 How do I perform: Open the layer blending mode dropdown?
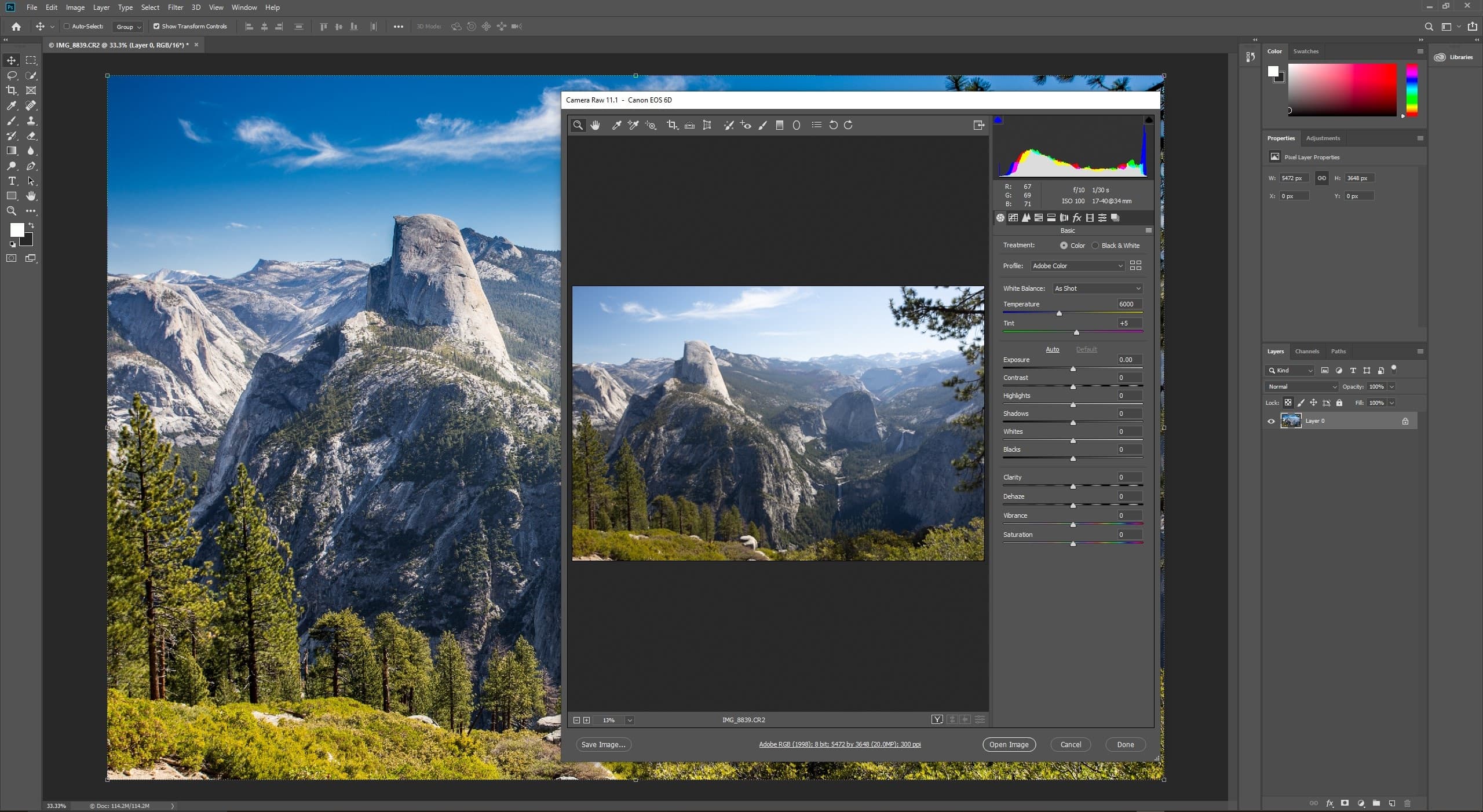pos(1300,386)
